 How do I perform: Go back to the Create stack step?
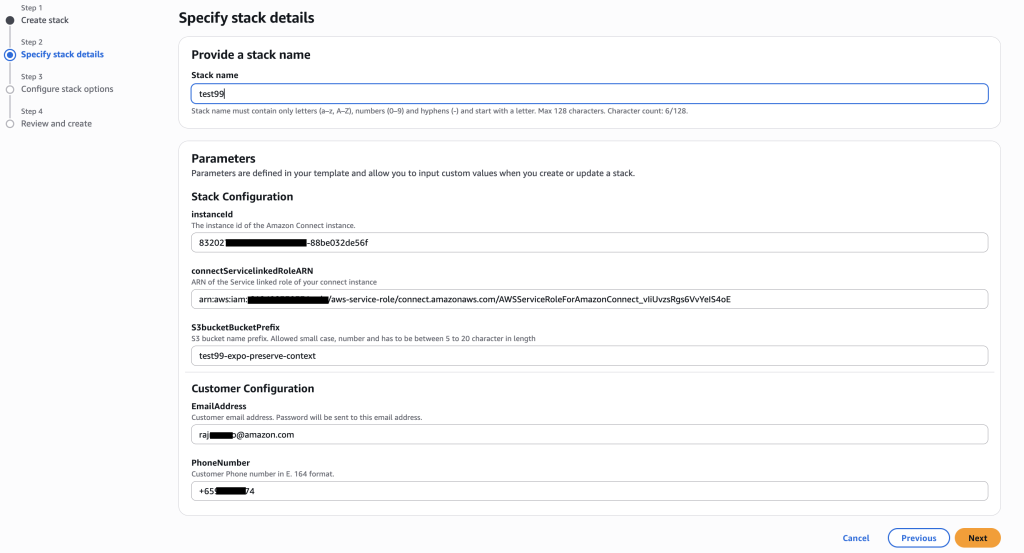point(45,20)
